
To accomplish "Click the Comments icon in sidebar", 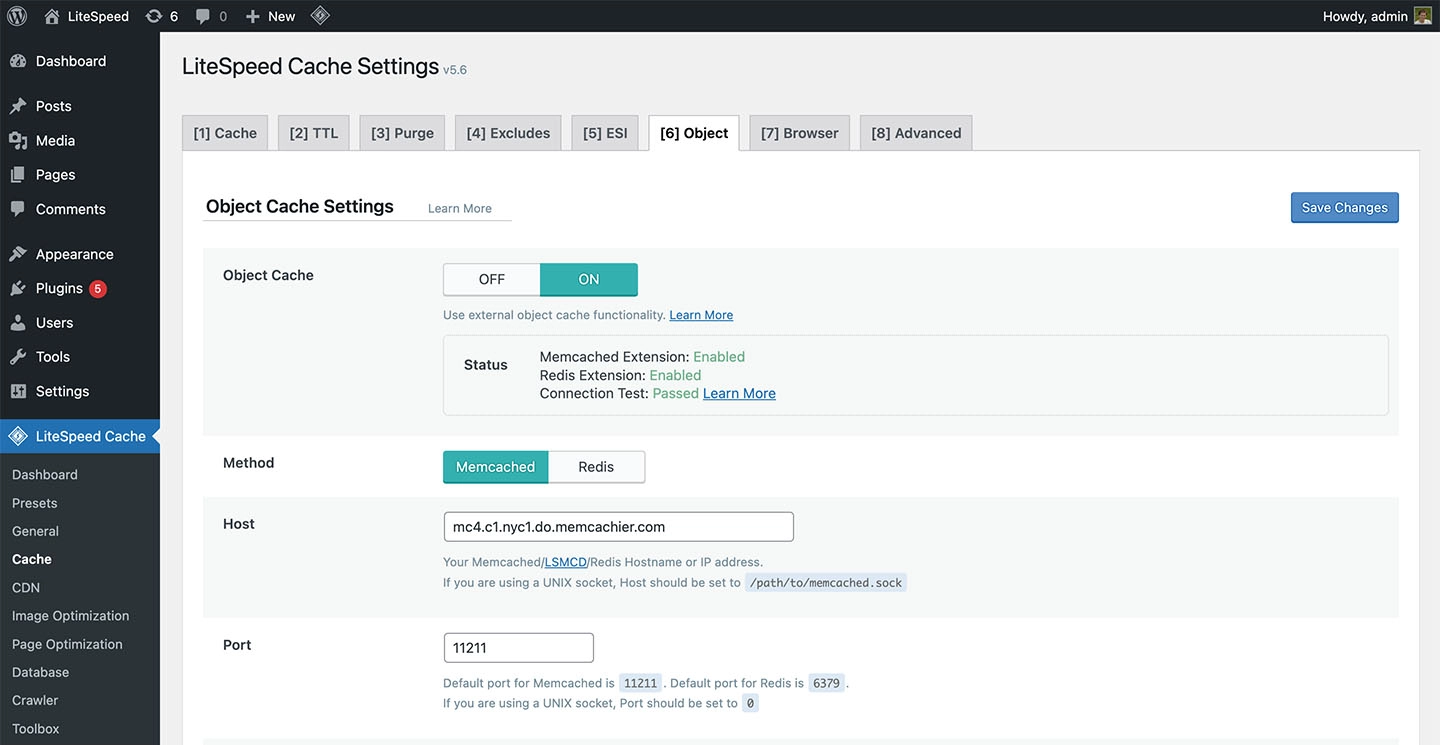I will point(18,209).
